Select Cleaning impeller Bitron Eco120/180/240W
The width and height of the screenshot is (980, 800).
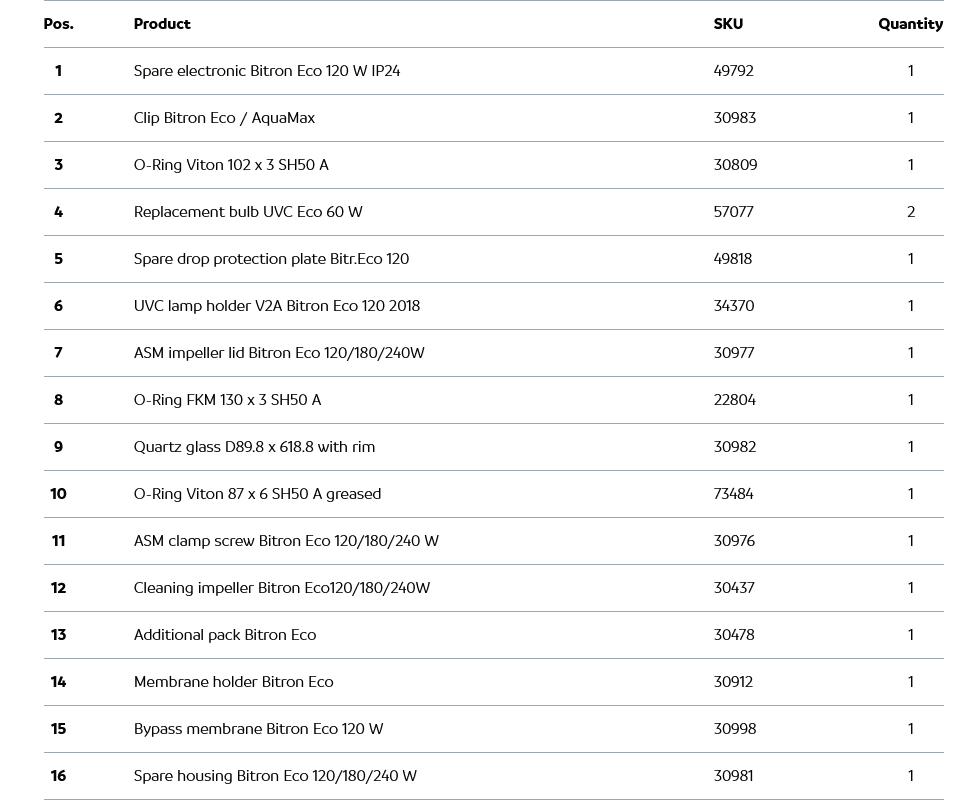[x=282, y=588]
